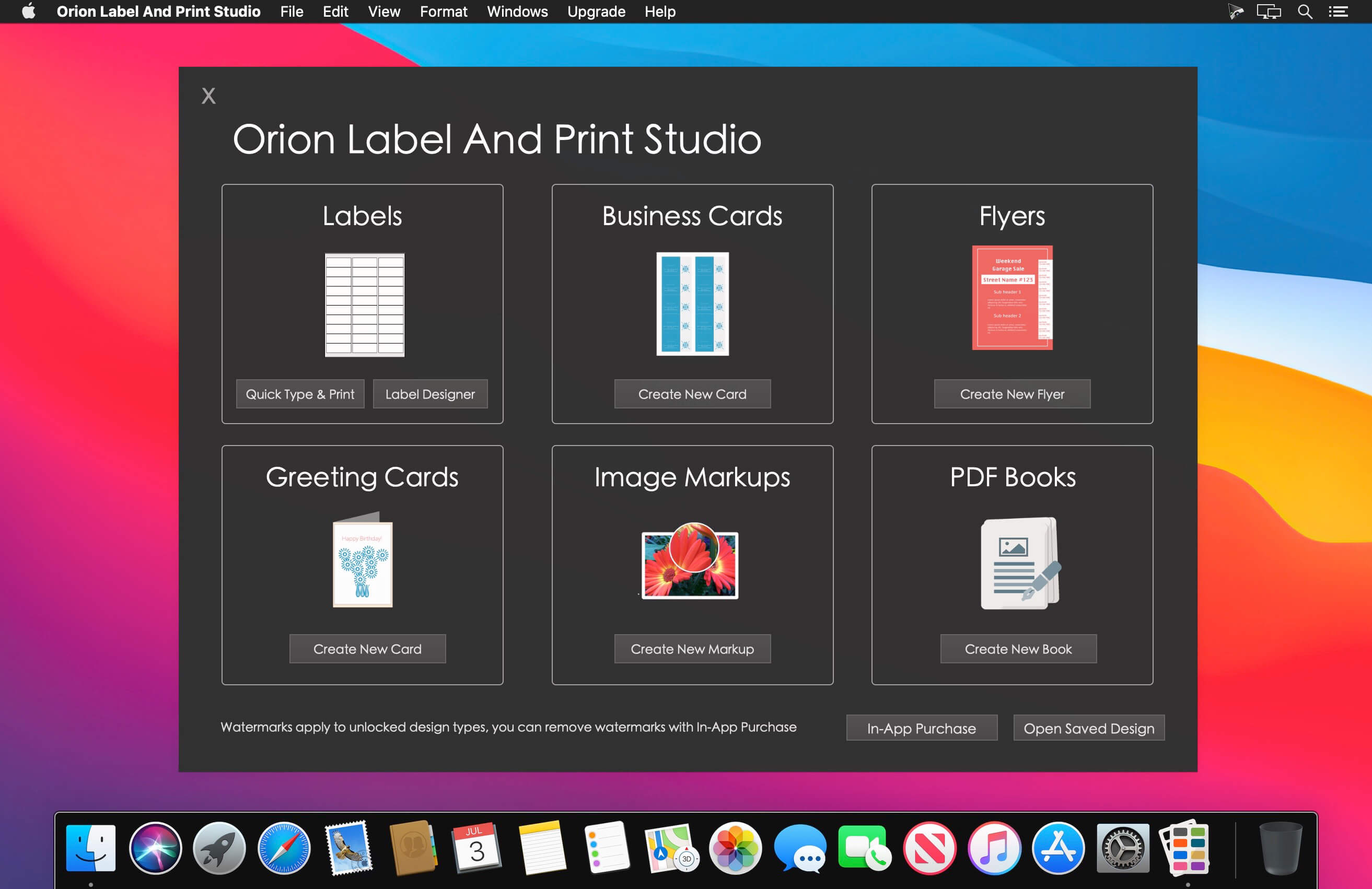
Task: Open Reminders app in the dock
Action: click(x=607, y=848)
